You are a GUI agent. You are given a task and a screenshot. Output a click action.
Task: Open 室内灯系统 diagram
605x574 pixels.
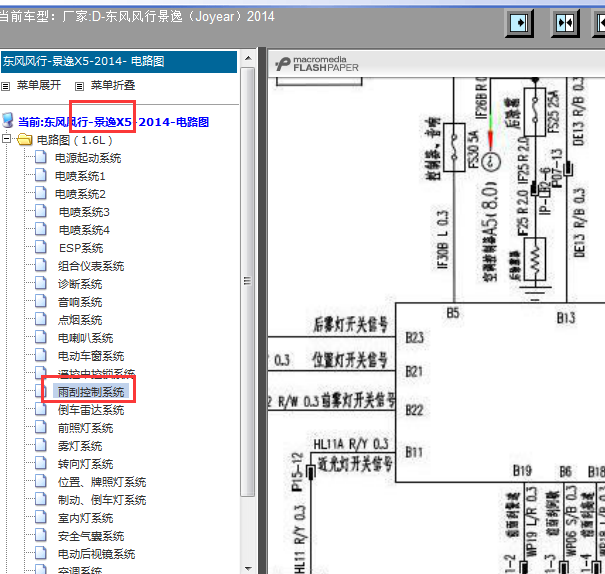pyautogui.click(x=85, y=518)
